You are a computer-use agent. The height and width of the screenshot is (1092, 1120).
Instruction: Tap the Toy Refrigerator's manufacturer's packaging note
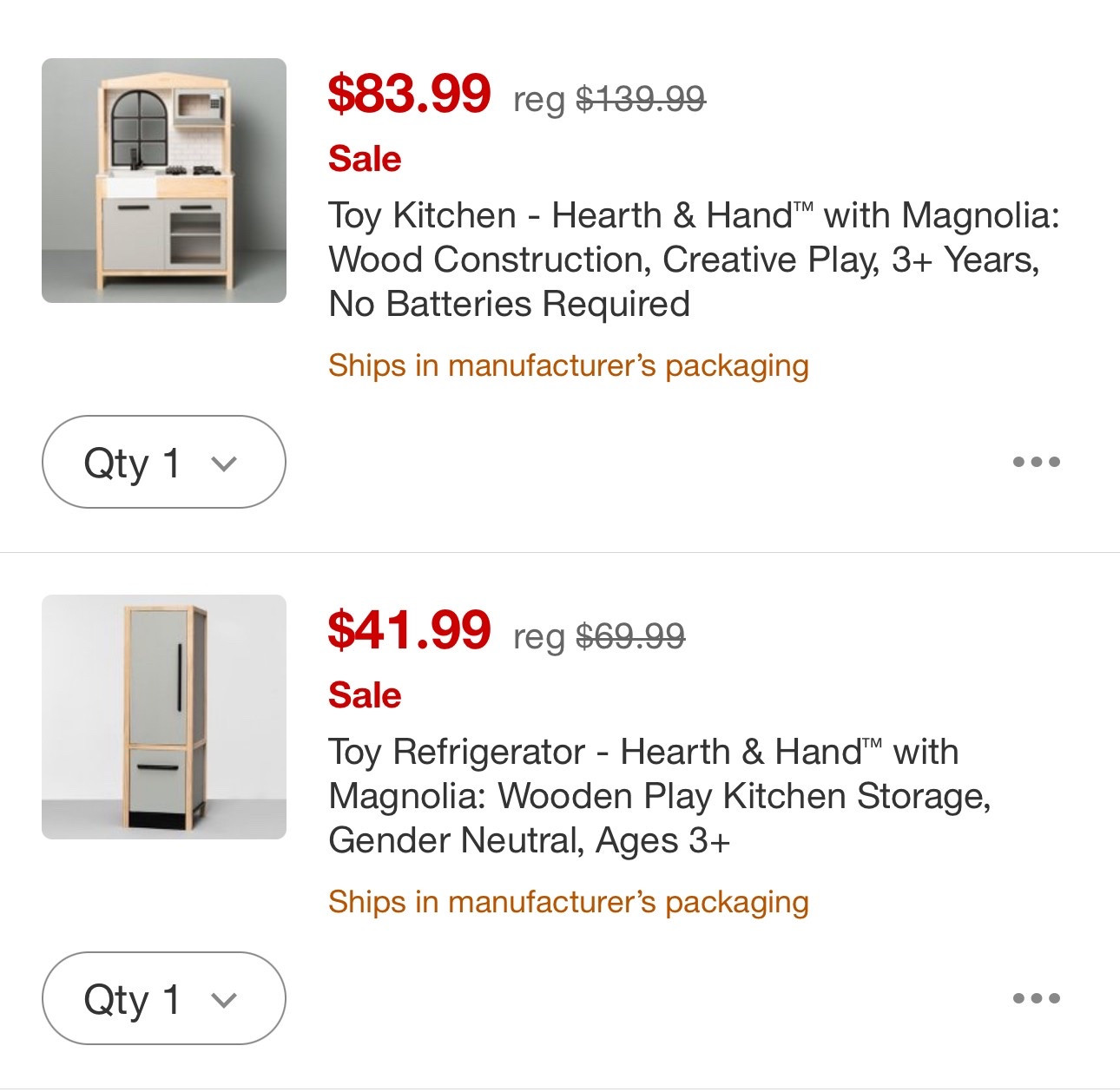pos(568,902)
